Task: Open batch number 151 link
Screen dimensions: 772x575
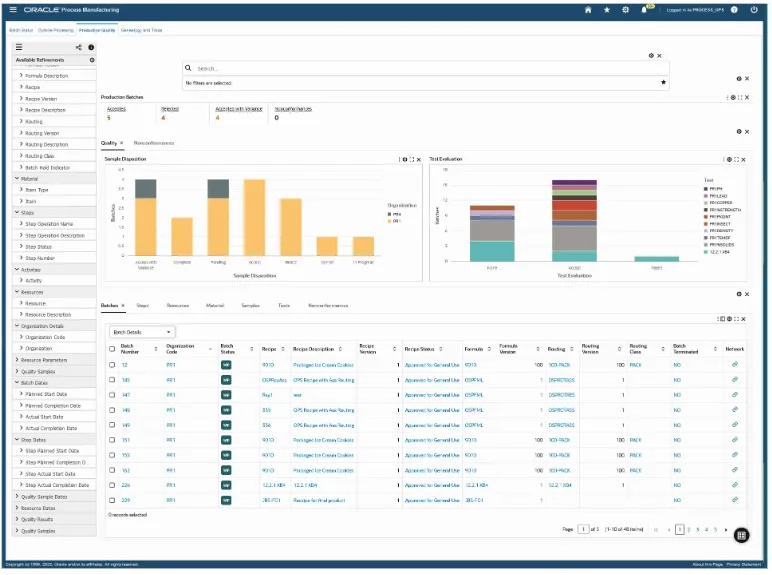Action: pos(126,440)
